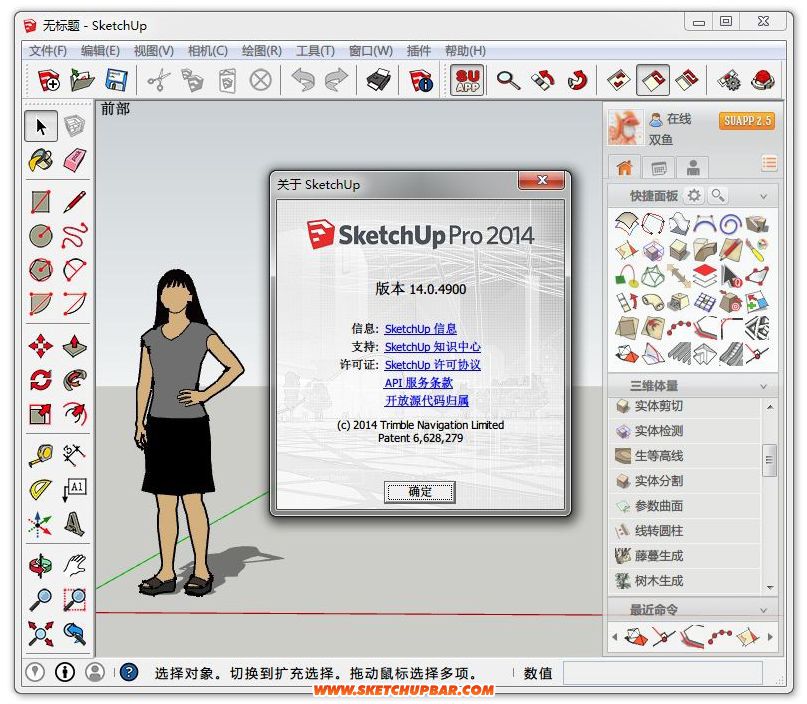Click the geo-location status bar icon
This screenshot has width=807, height=704.
35,672
